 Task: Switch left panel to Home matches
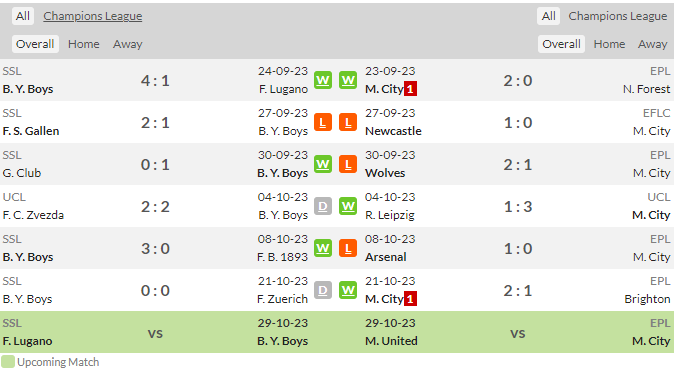pos(83,44)
